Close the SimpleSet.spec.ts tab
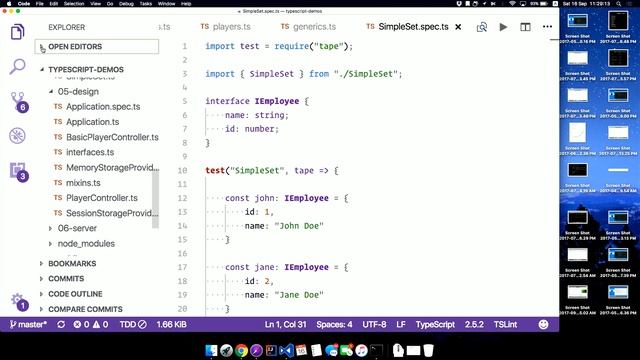The height and width of the screenshot is (360, 640). pyautogui.click(x=458, y=27)
